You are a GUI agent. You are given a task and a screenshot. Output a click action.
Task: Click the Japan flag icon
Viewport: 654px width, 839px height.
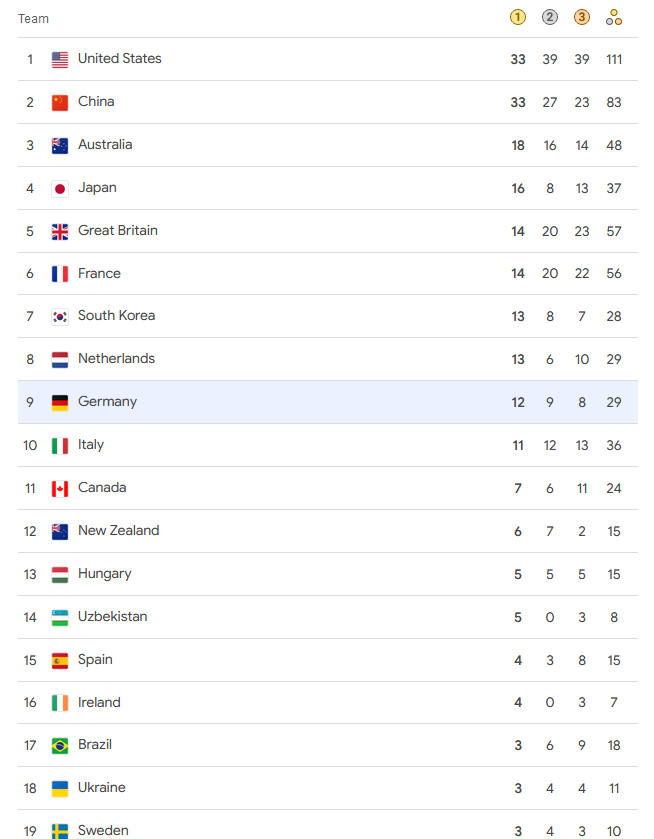coord(60,188)
